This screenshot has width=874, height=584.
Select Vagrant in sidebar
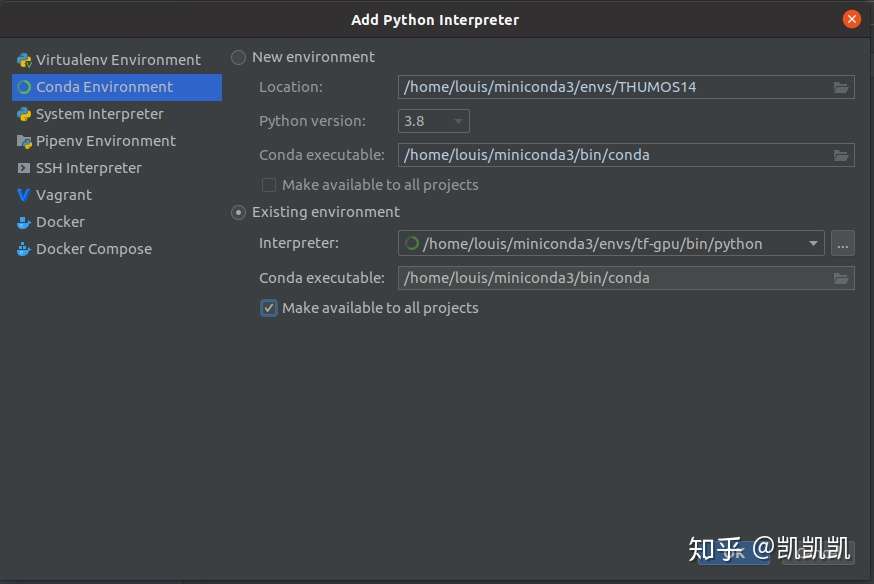(117, 195)
